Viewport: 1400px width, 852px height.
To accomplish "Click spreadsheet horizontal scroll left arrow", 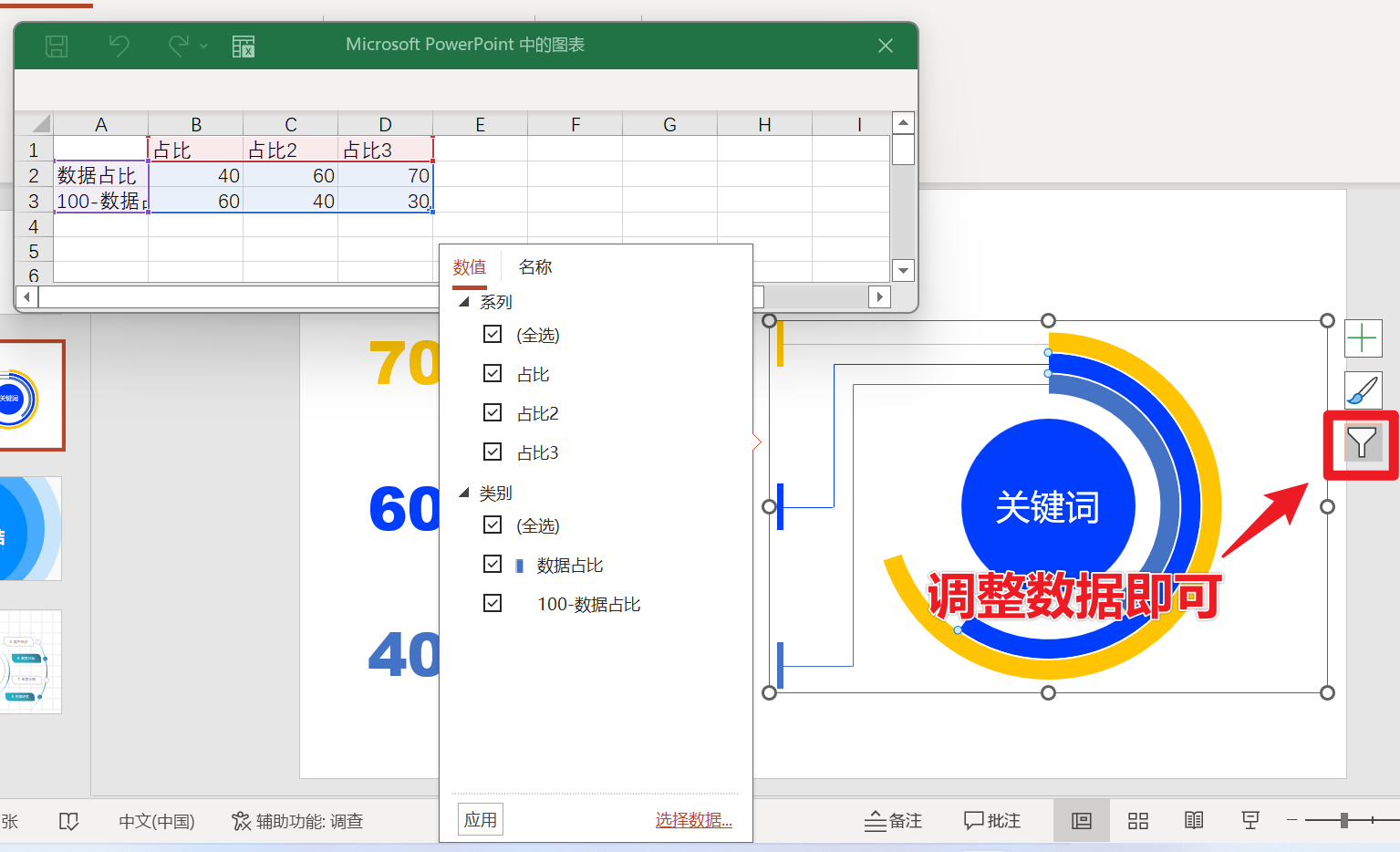I will click(x=27, y=296).
